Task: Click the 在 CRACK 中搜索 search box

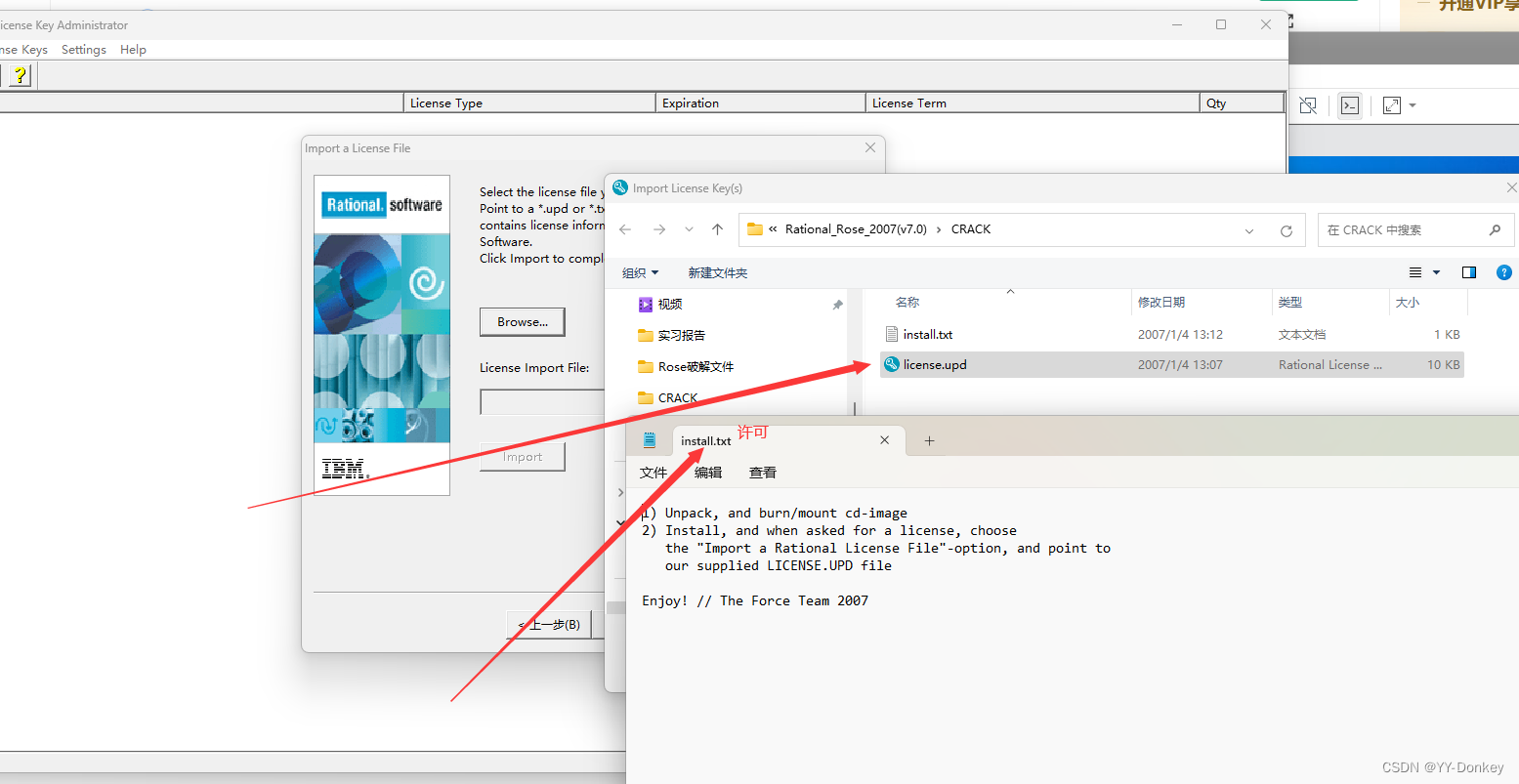Action: pos(1415,230)
